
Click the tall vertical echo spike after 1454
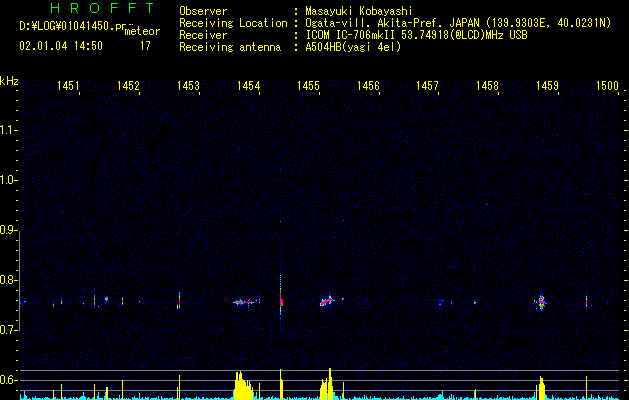(280, 297)
